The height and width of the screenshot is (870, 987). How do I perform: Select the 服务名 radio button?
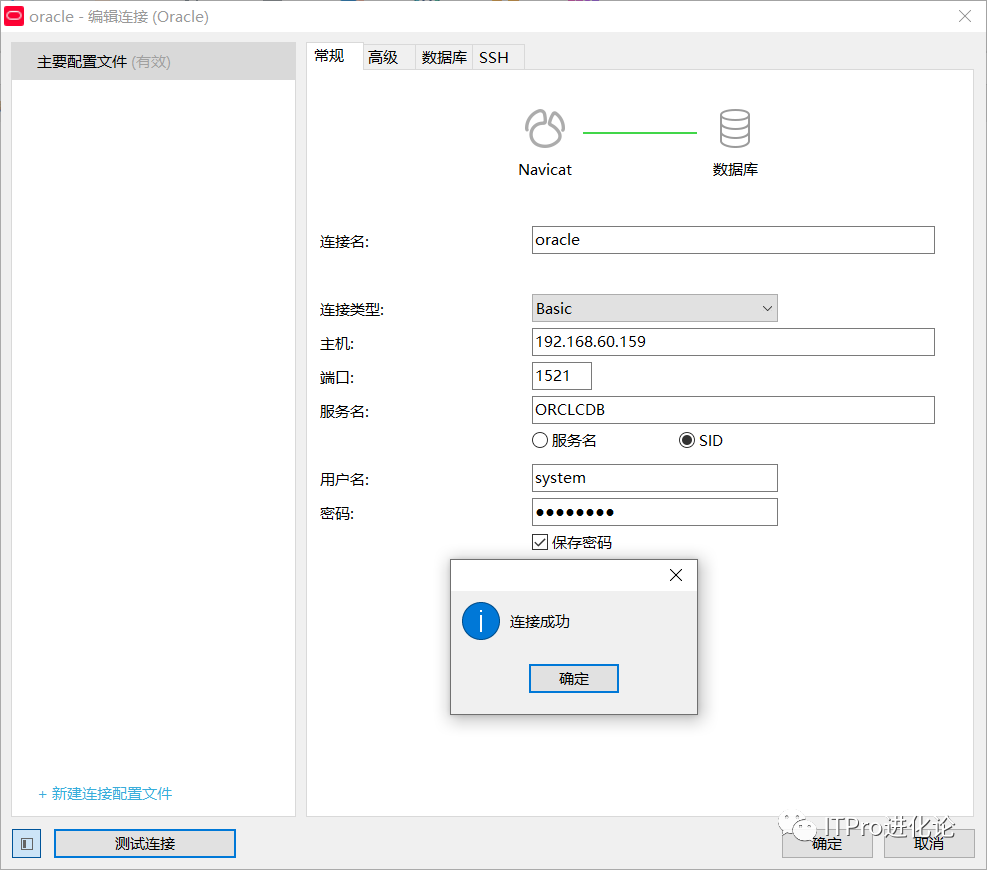540,440
